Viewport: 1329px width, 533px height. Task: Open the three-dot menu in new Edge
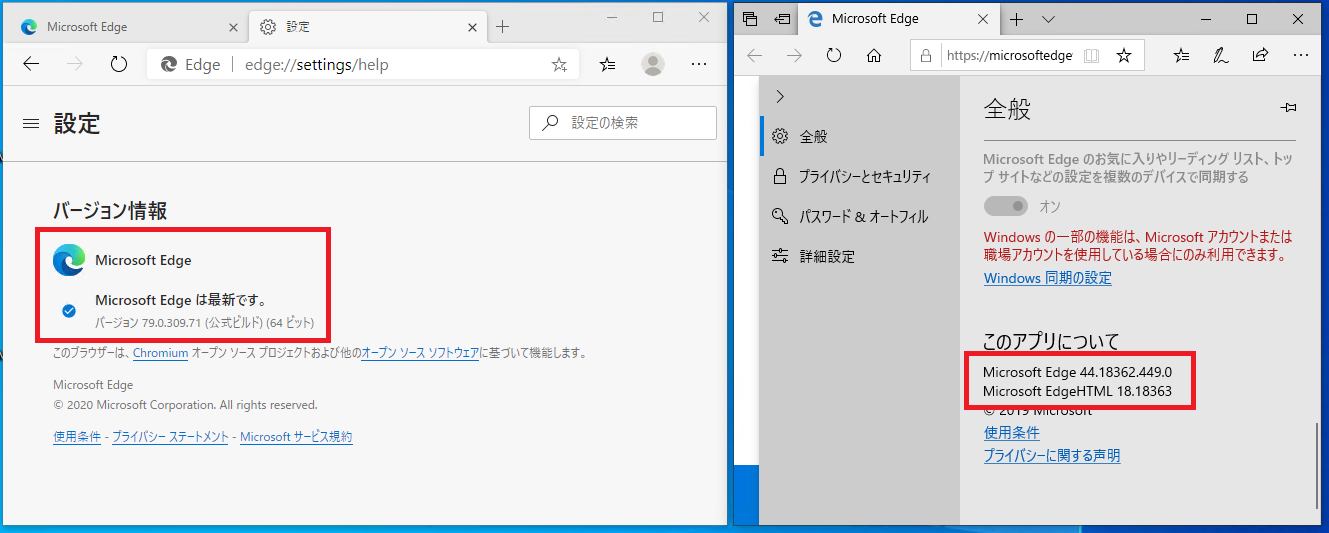[699, 65]
